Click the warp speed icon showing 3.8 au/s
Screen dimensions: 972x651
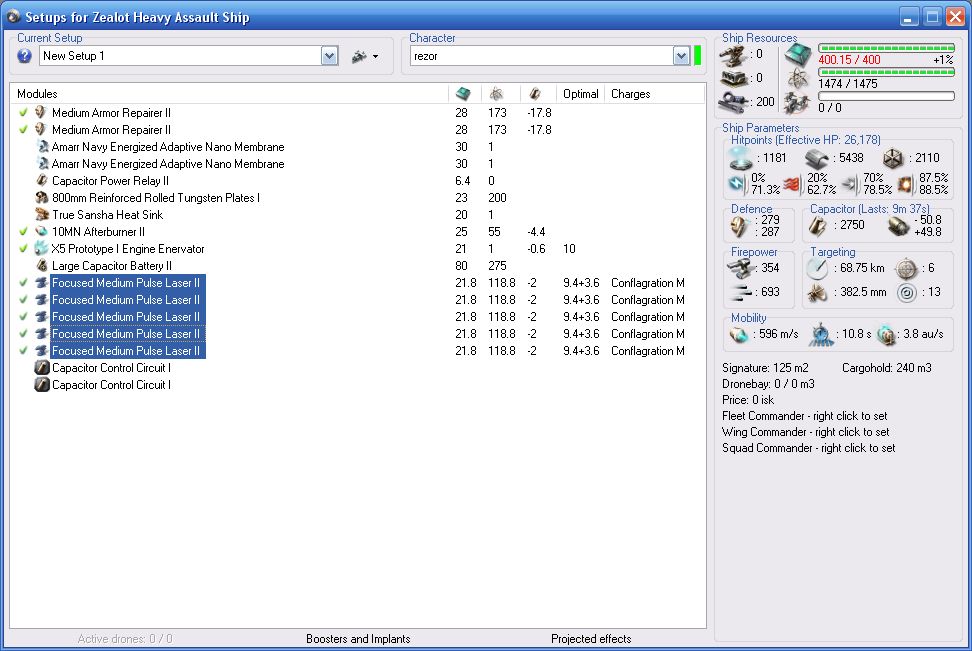pyautogui.click(x=887, y=335)
